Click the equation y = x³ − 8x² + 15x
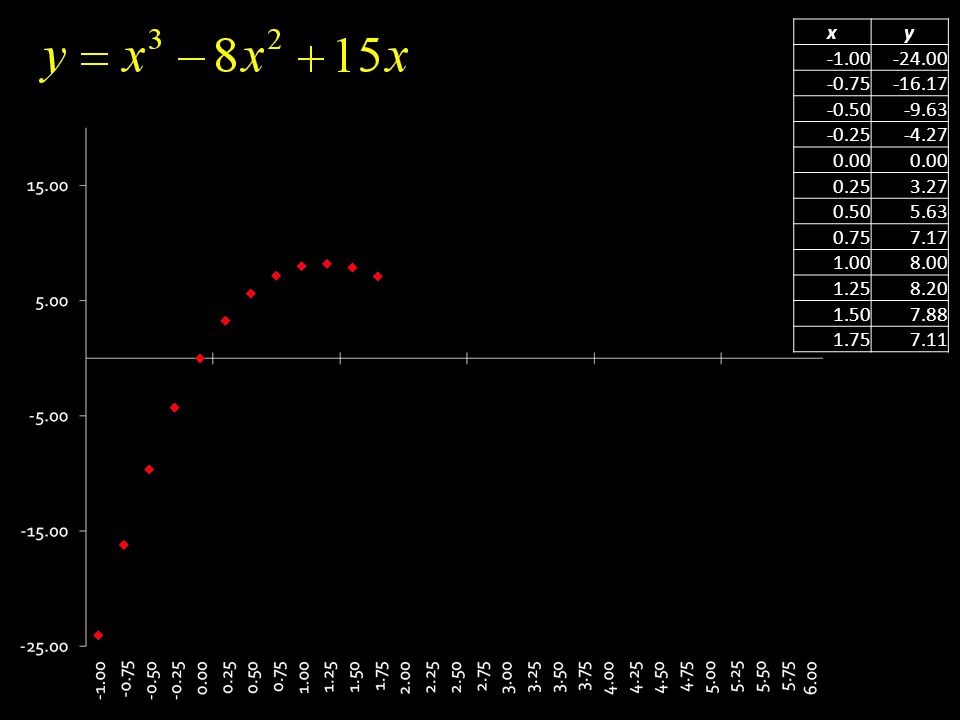This screenshot has width=960, height=720. [225, 57]
